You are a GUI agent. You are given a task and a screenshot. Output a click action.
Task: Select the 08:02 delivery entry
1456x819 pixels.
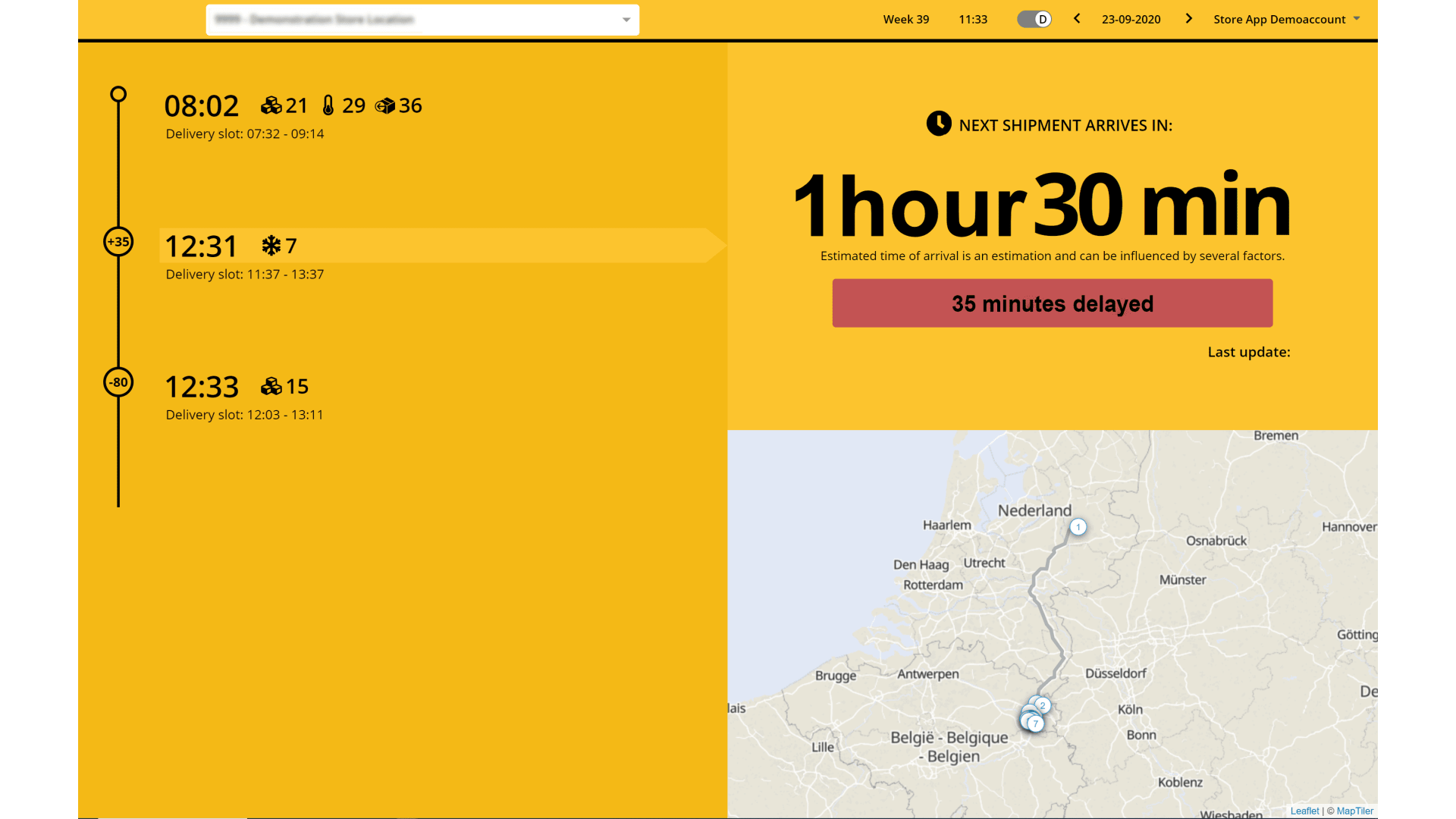[x=202, y=106]
